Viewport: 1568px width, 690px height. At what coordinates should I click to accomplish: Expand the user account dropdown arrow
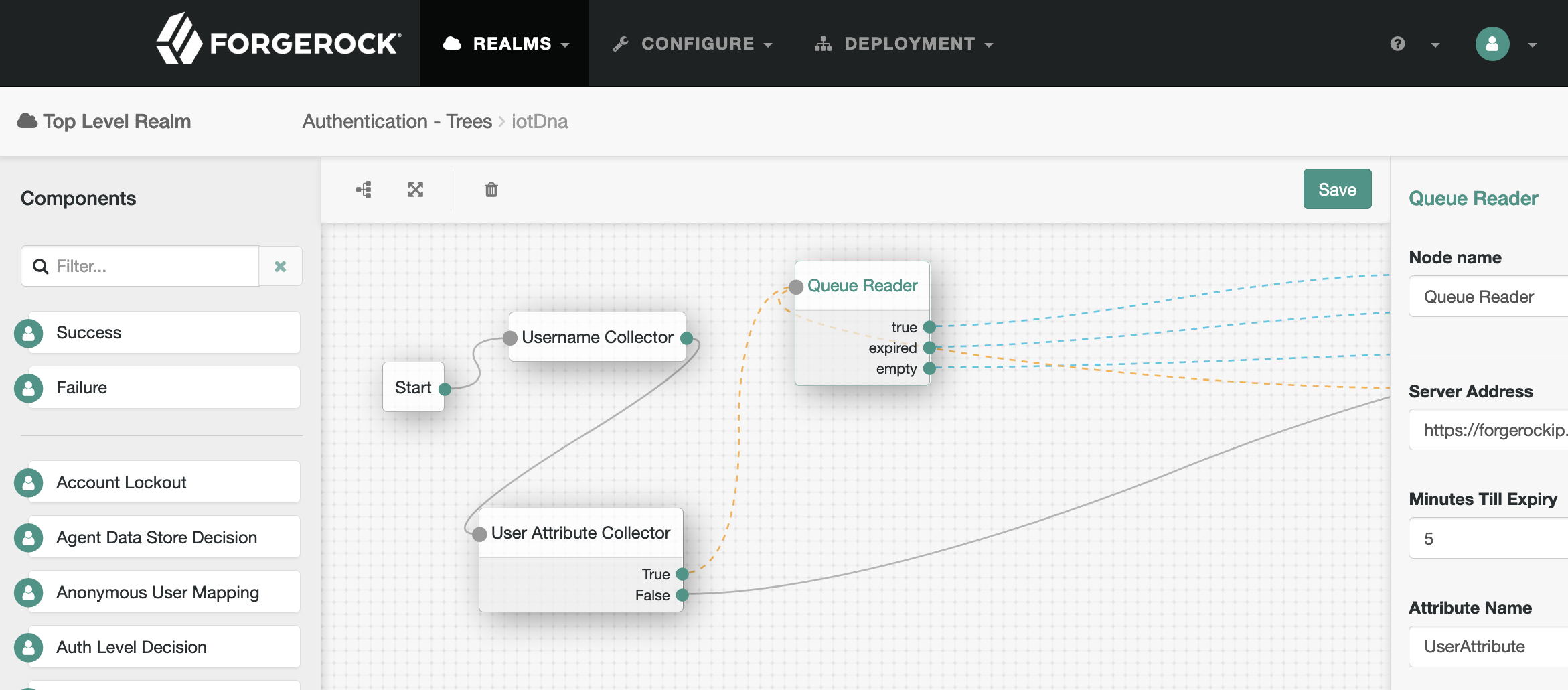click(1532, 45)
